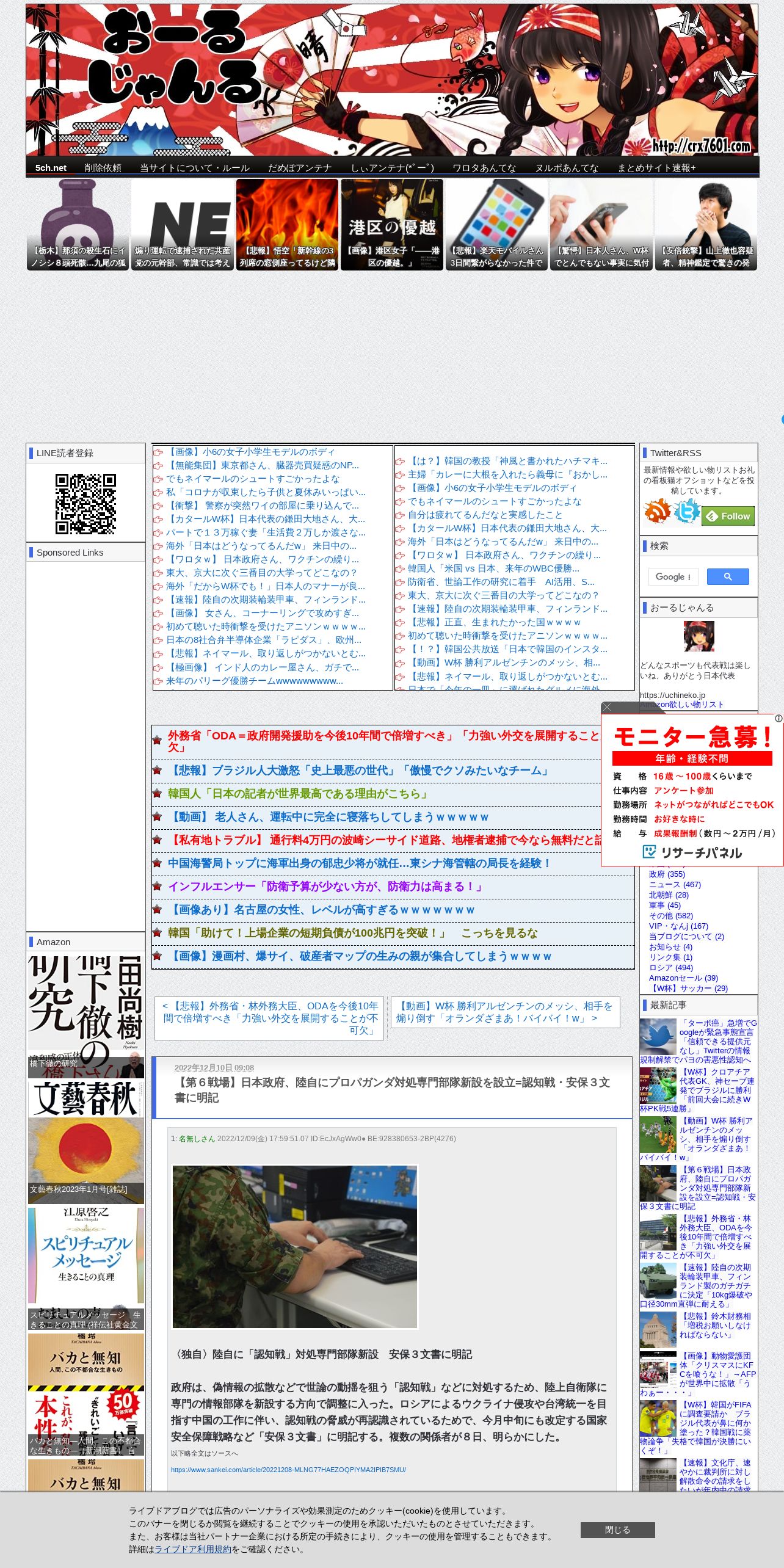
Task: Open ワロタあんてな menu item
Action: (484, 168)
